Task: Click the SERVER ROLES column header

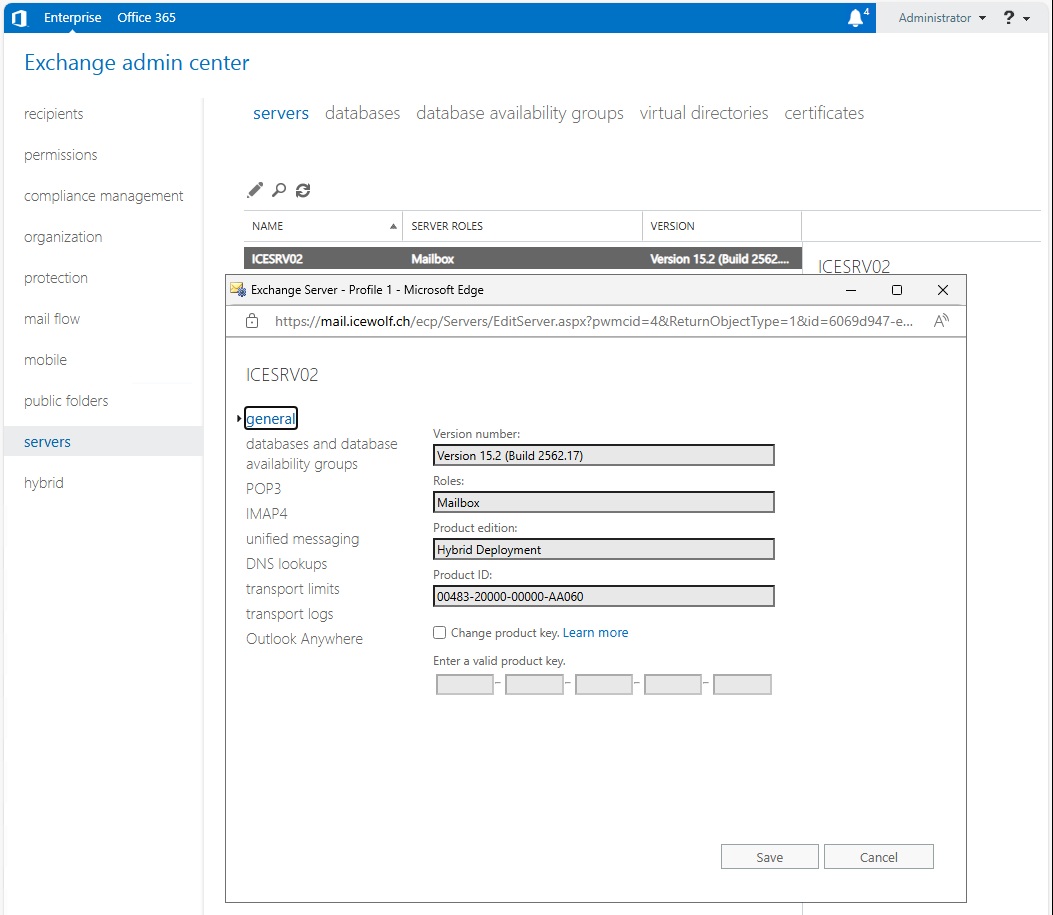Action: [522, 226]
